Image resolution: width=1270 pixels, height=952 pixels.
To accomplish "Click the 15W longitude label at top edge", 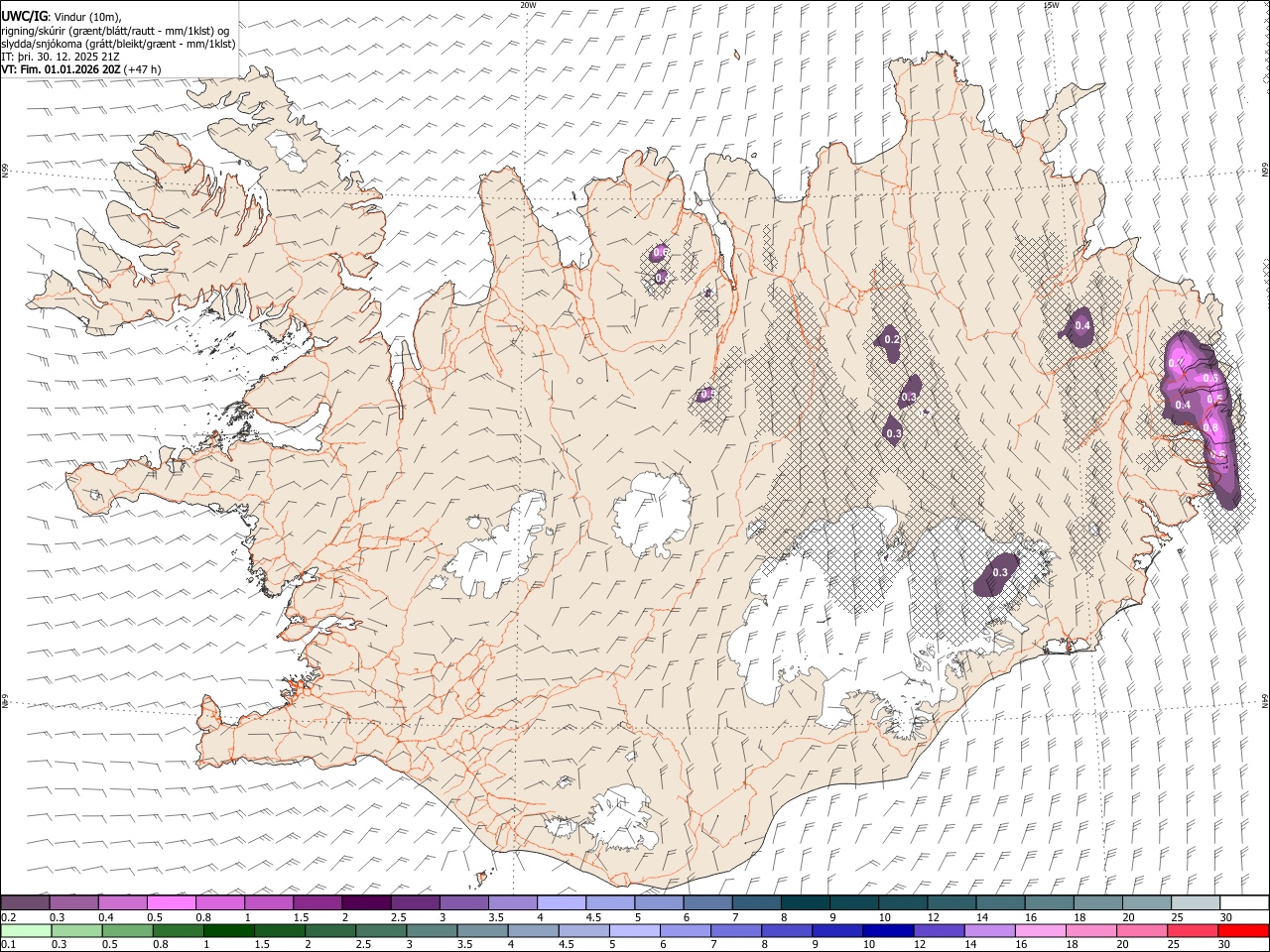I will click(x=1051, y=5).
